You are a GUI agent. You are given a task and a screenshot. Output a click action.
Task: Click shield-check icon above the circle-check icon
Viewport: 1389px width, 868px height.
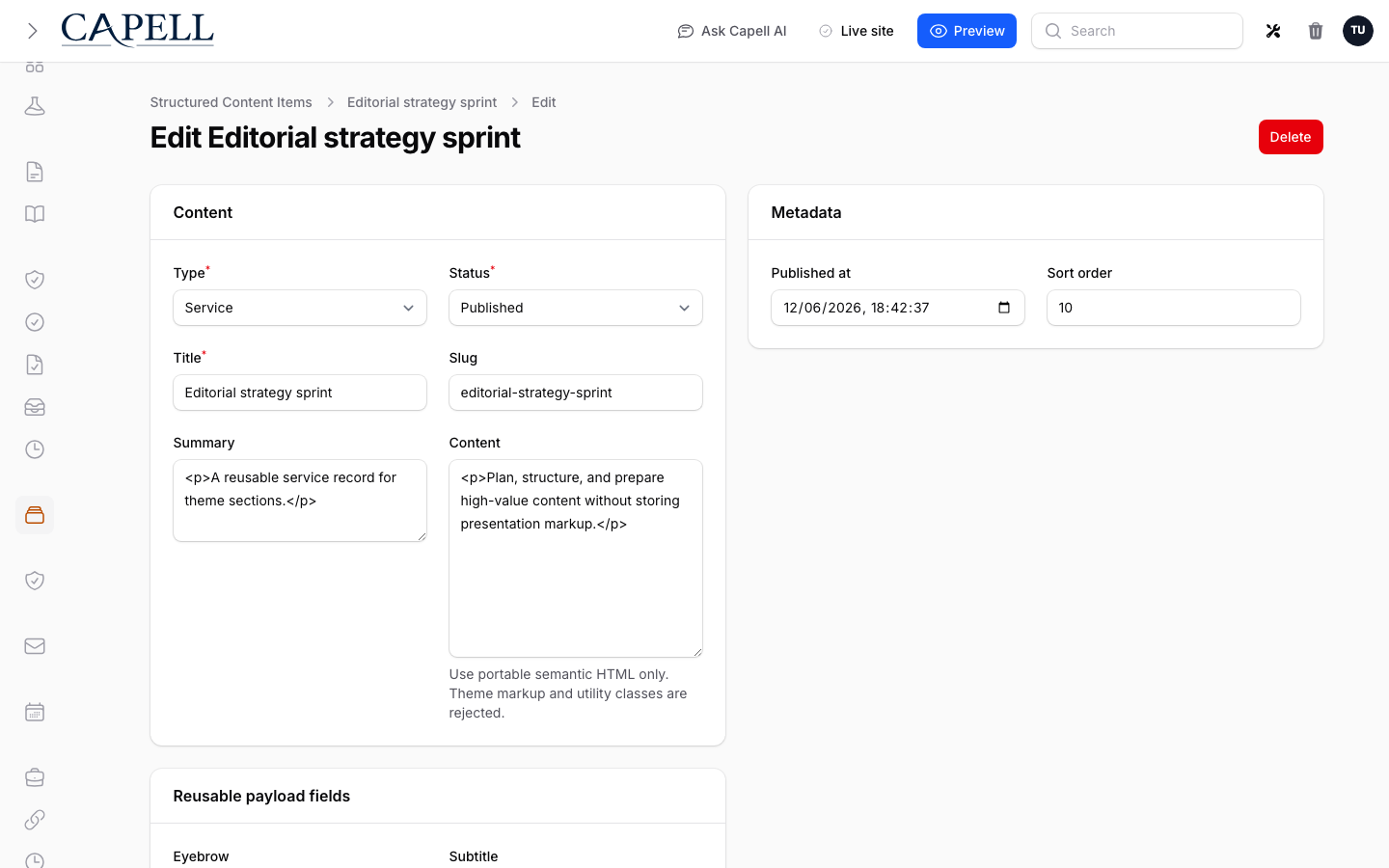[x=35, y=280]
